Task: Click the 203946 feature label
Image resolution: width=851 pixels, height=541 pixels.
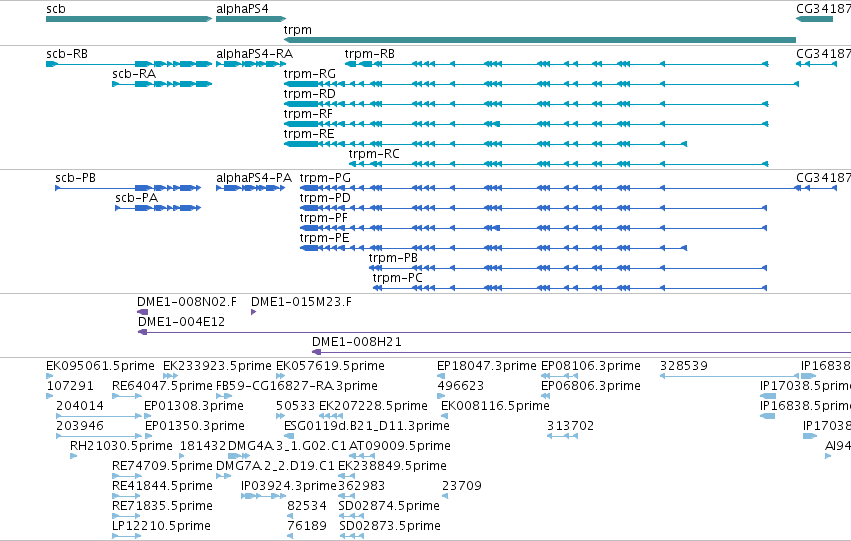Action: [80, 427]
